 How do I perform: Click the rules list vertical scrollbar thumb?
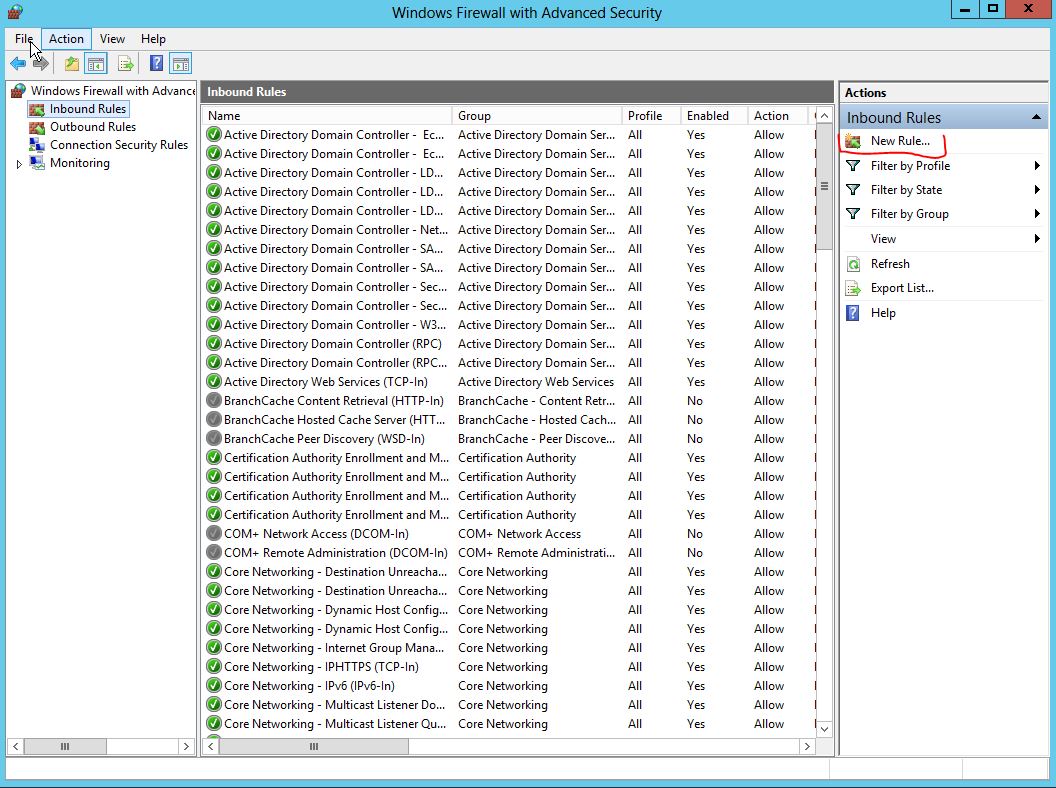[824, 187]
